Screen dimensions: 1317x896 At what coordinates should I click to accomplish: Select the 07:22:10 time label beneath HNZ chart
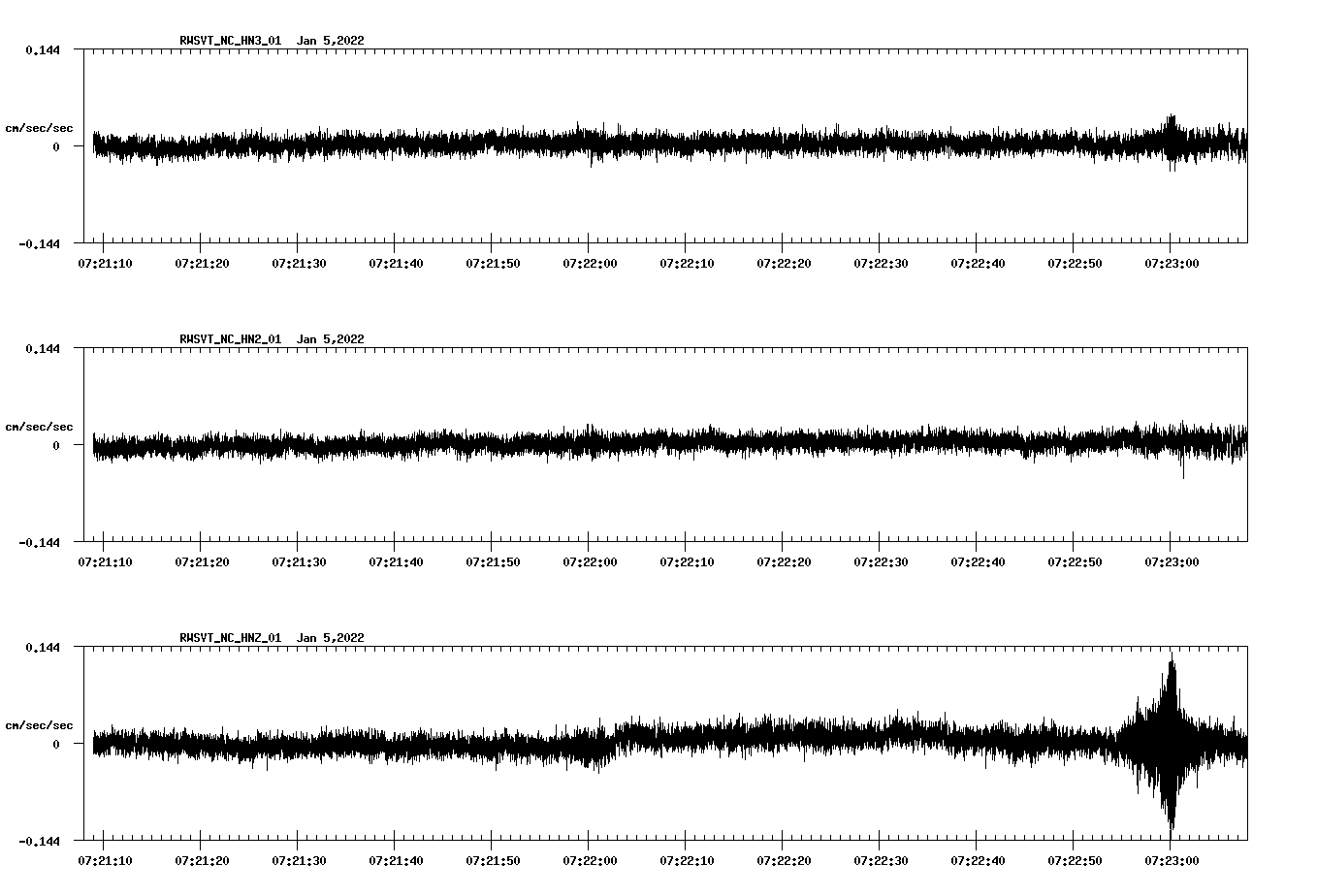[687, 860]
